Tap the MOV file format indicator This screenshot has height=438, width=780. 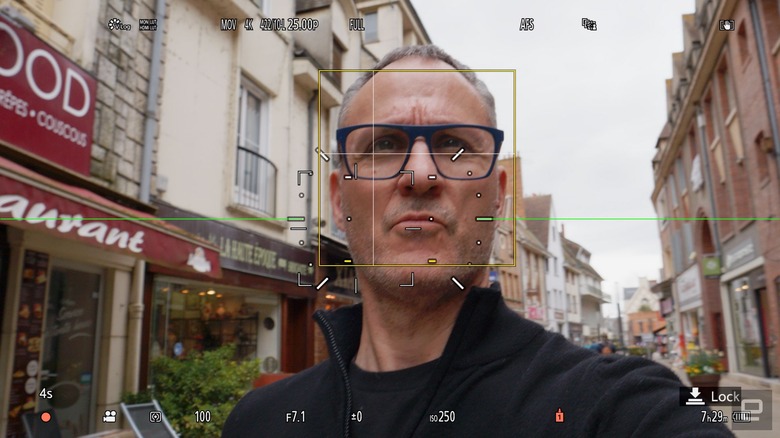click(229, 24)
